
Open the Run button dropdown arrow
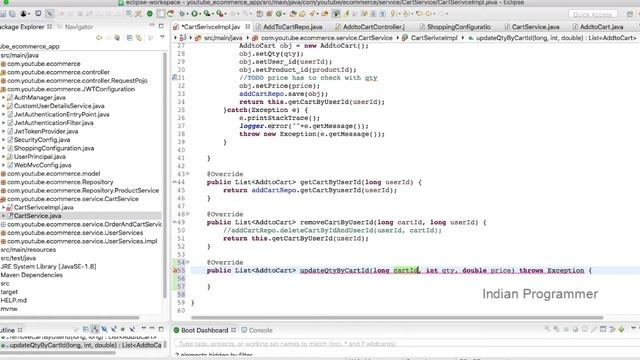[200, 14]
